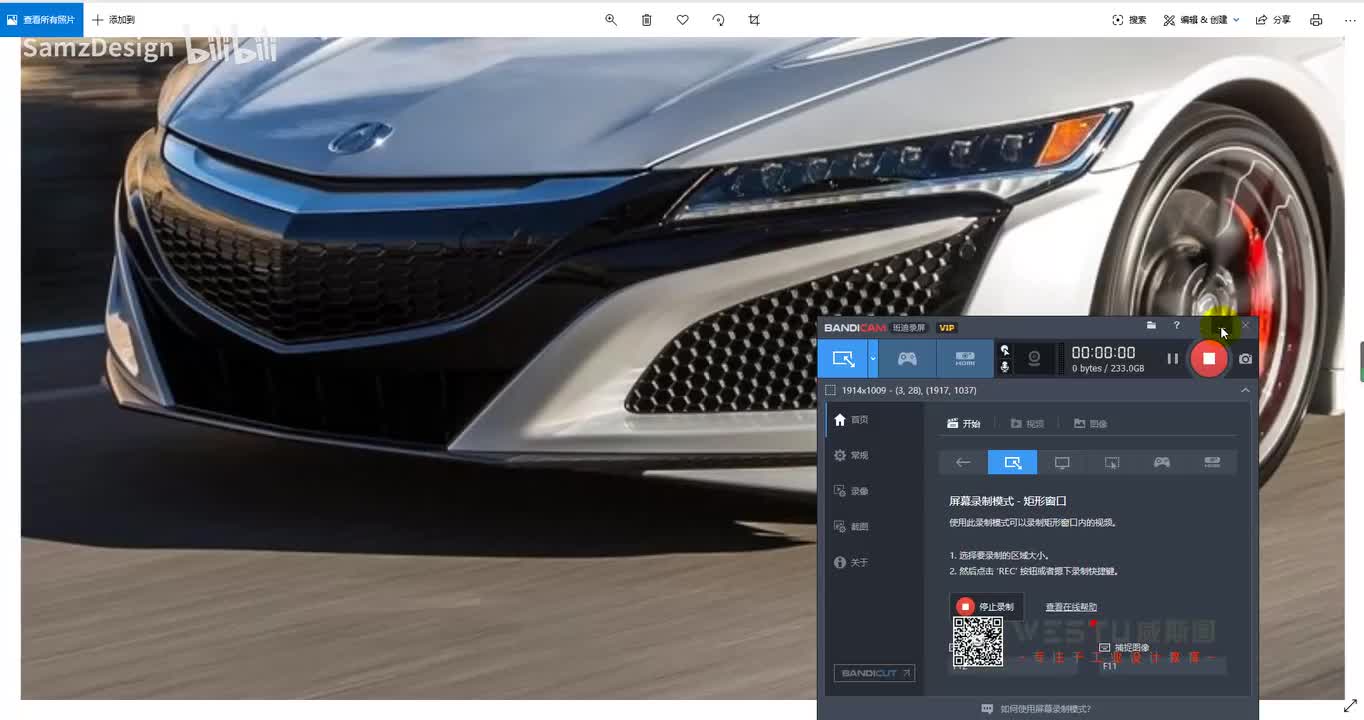Open the 查看在线帮助 online help link
This screenshot has height=720, width=1364.
tap(1071, 607)
